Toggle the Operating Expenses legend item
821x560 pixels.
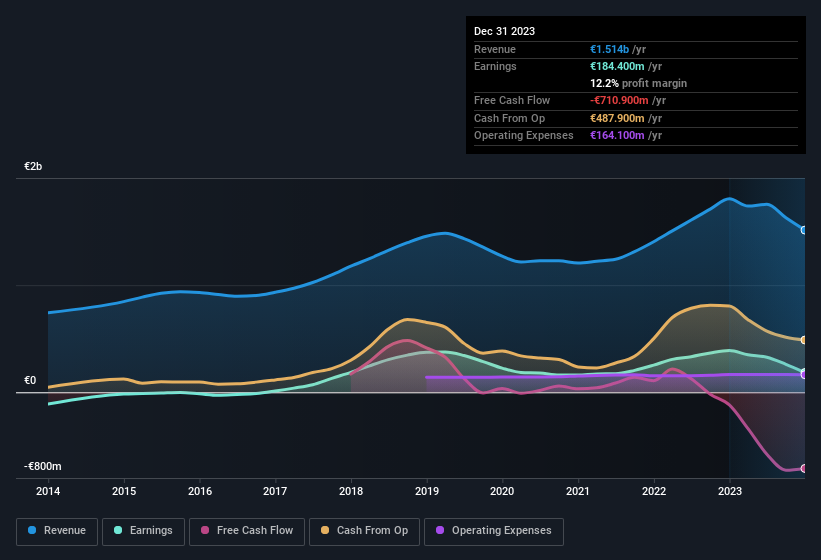click(x=494, y=531)
